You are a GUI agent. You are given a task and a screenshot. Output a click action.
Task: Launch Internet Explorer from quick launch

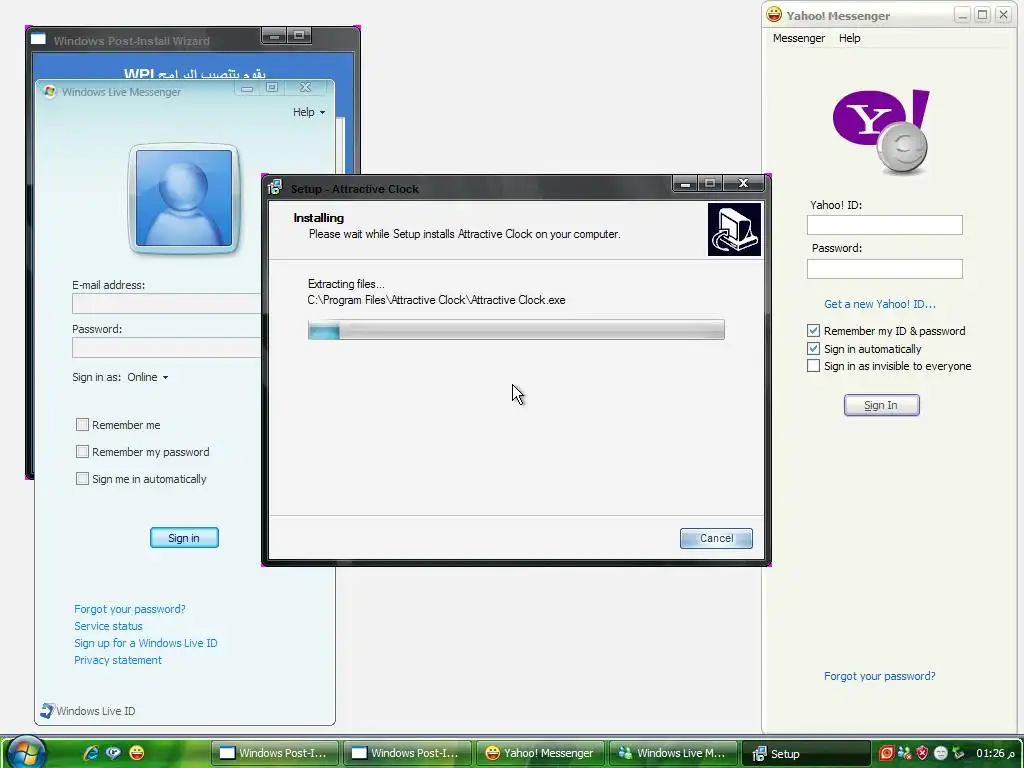pos(91,753)
